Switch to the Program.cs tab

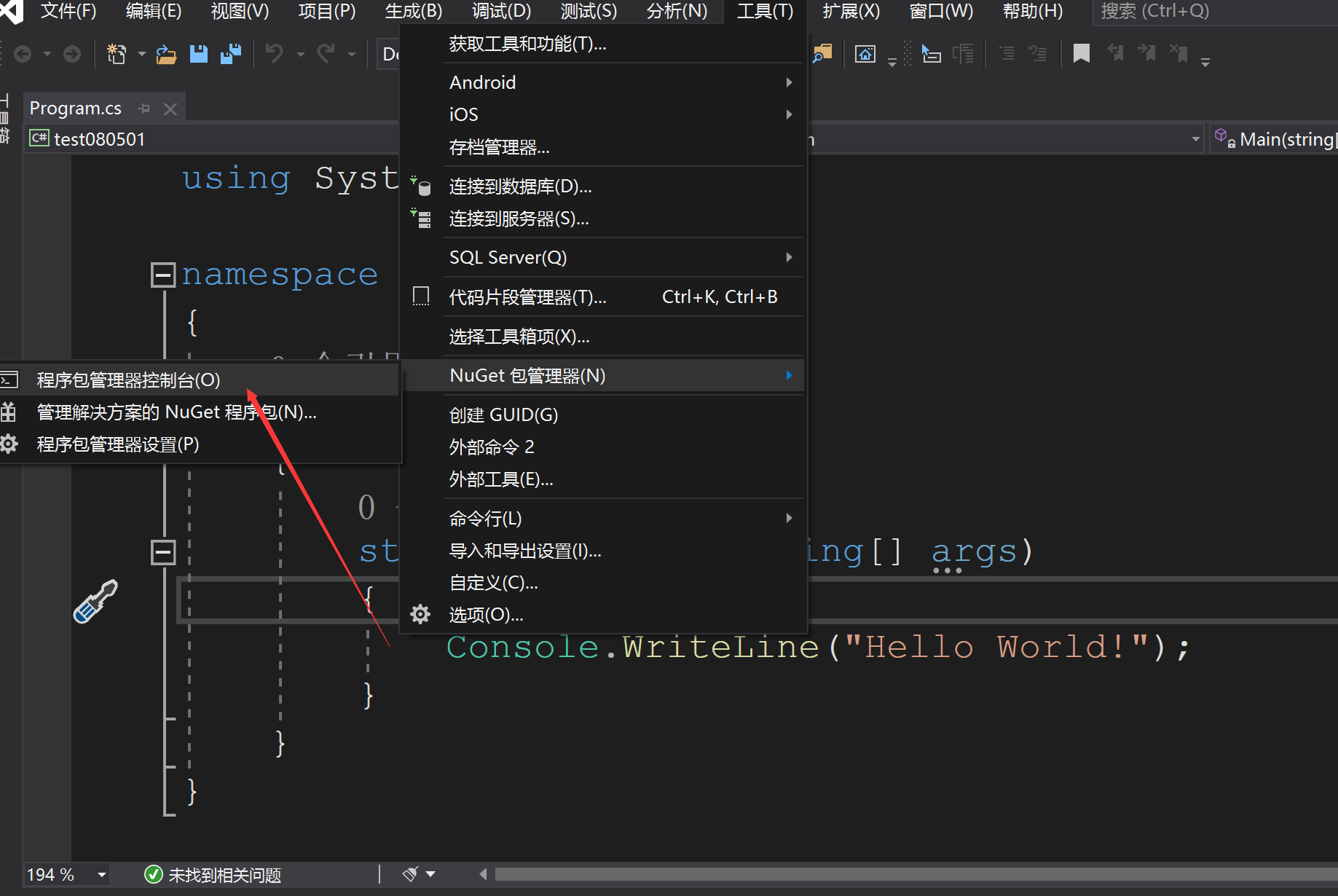point(75,108)
